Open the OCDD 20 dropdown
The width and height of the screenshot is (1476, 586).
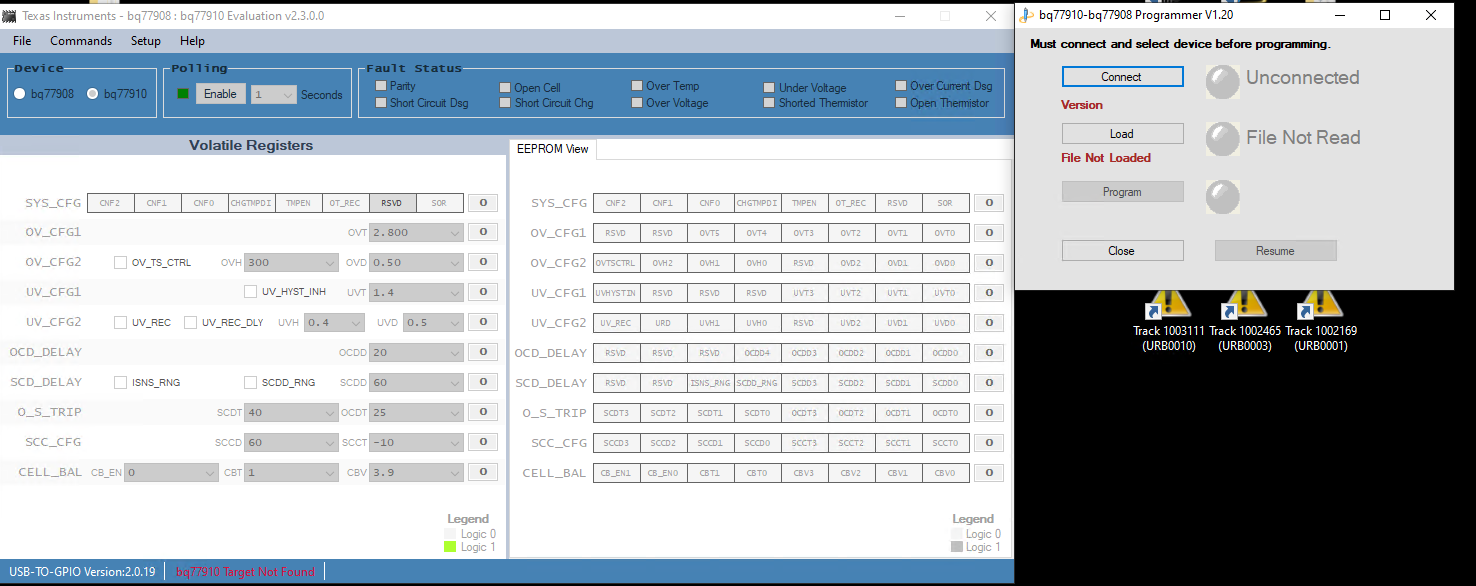pos(416,353)
